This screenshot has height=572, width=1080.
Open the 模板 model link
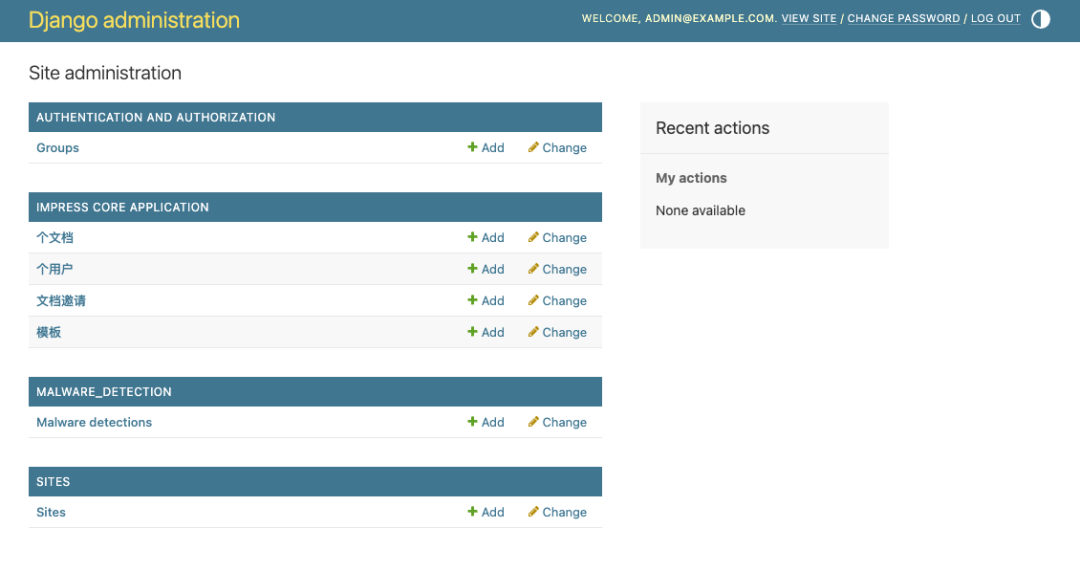48,333
